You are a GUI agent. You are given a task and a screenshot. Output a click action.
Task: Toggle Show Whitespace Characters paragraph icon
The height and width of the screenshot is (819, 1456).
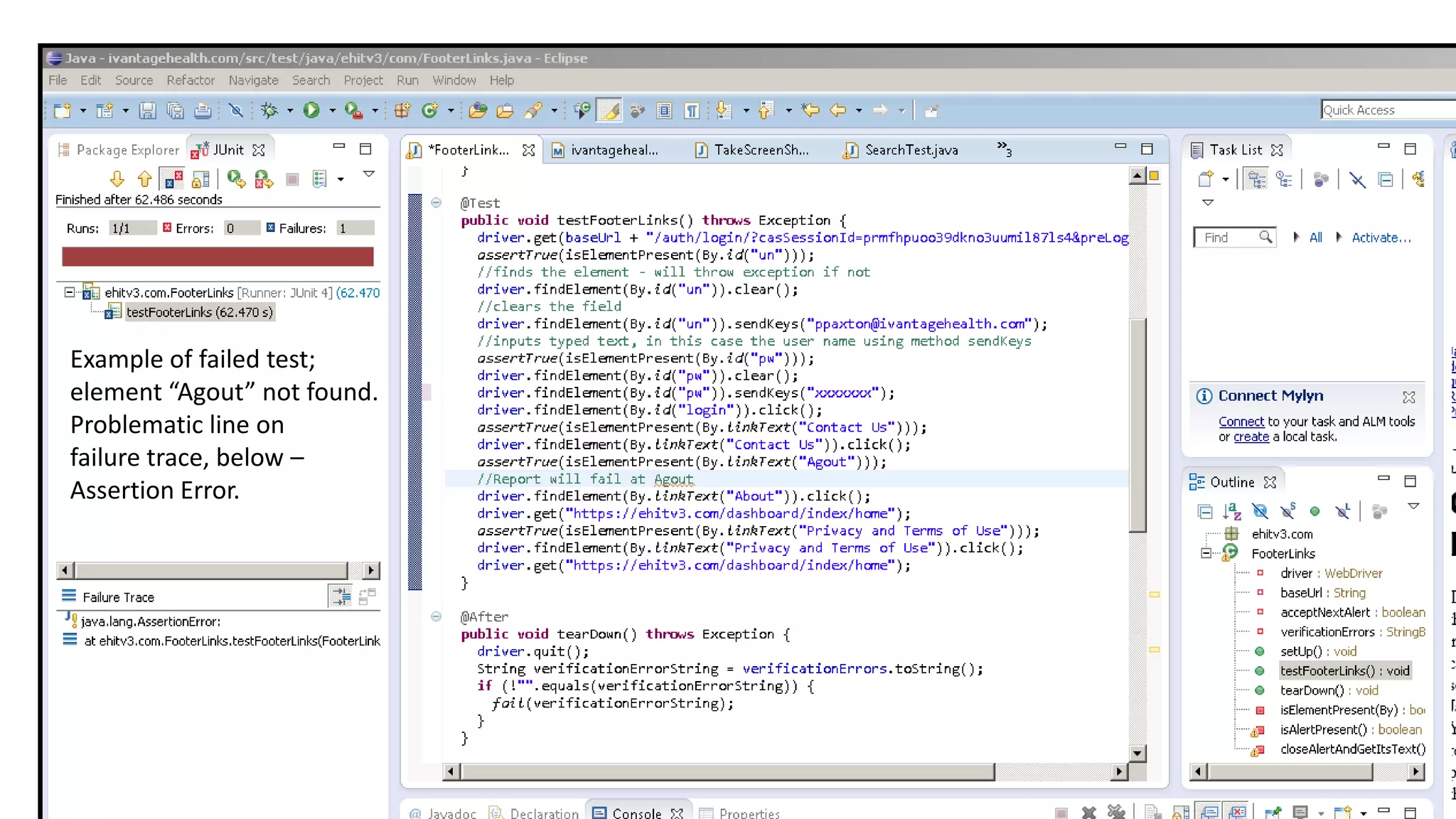691,110
